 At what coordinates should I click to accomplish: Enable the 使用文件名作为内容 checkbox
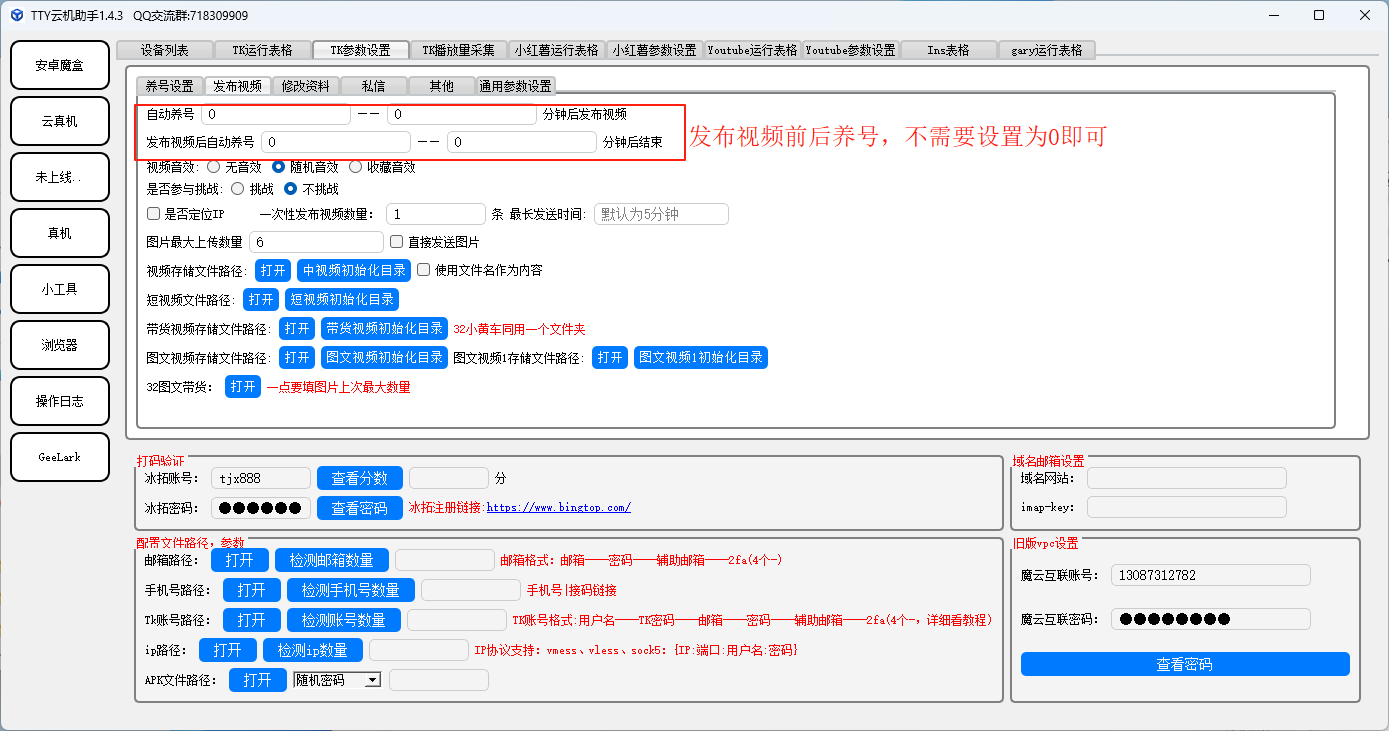(480, 270)
